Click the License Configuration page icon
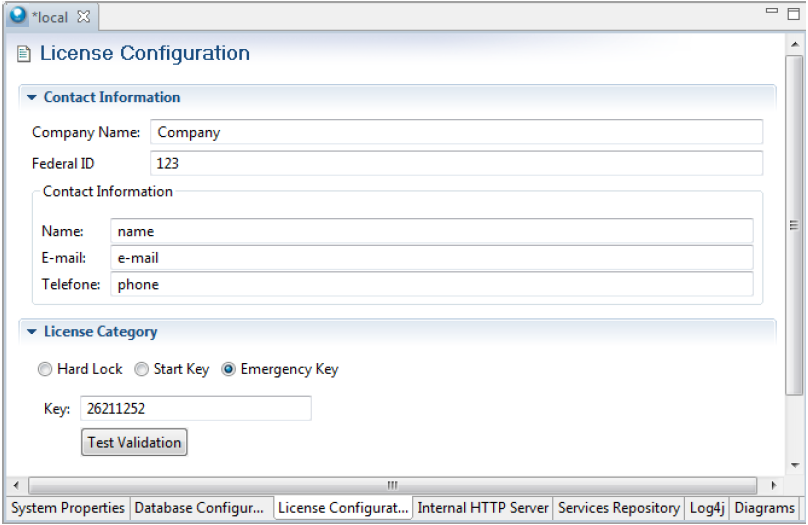Viewport: 808px width, 525px height. [x=25, y=54]
